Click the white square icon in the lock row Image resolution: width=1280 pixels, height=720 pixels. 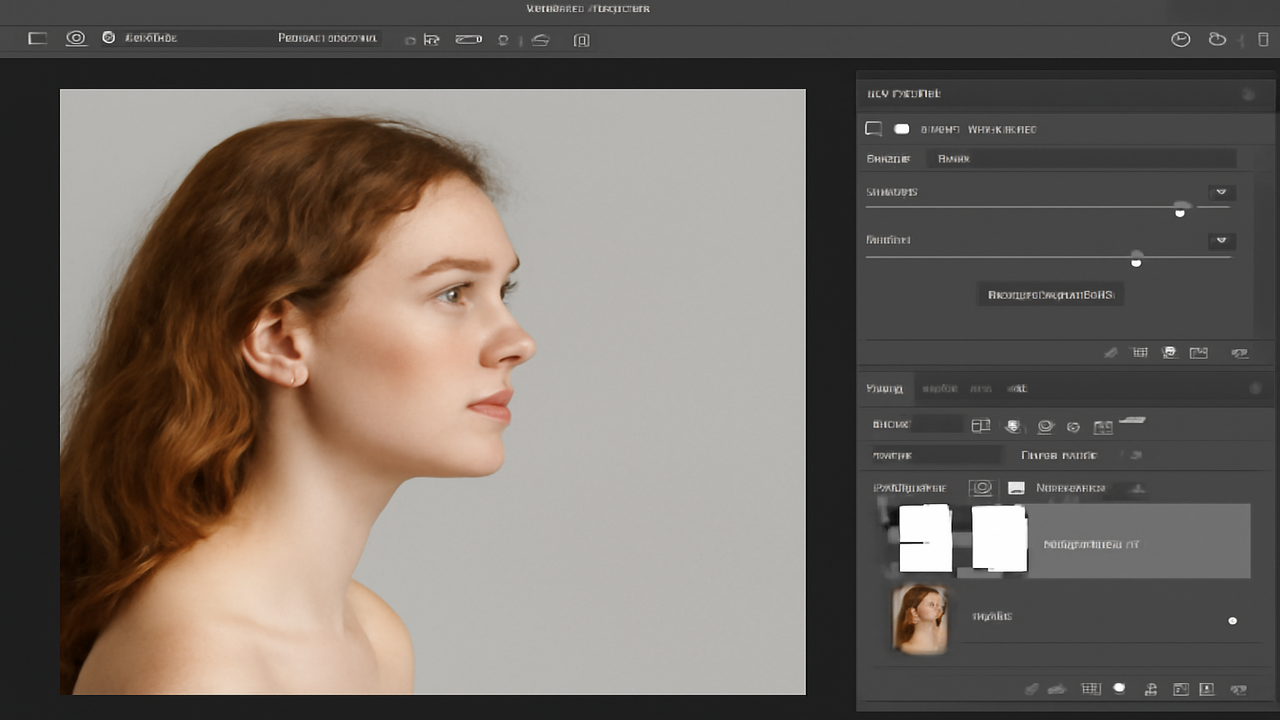[x=1016, y=488]
